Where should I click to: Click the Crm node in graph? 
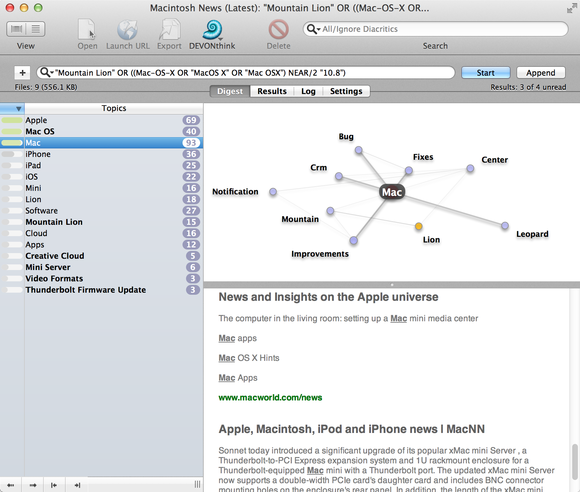(338, 176)
